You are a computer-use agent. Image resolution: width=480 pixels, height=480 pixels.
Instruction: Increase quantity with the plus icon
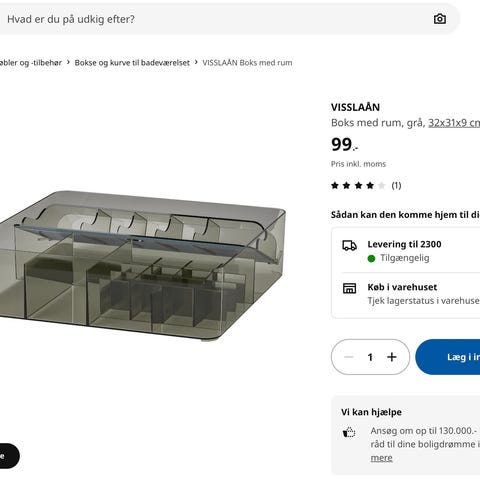click(392, 357)
